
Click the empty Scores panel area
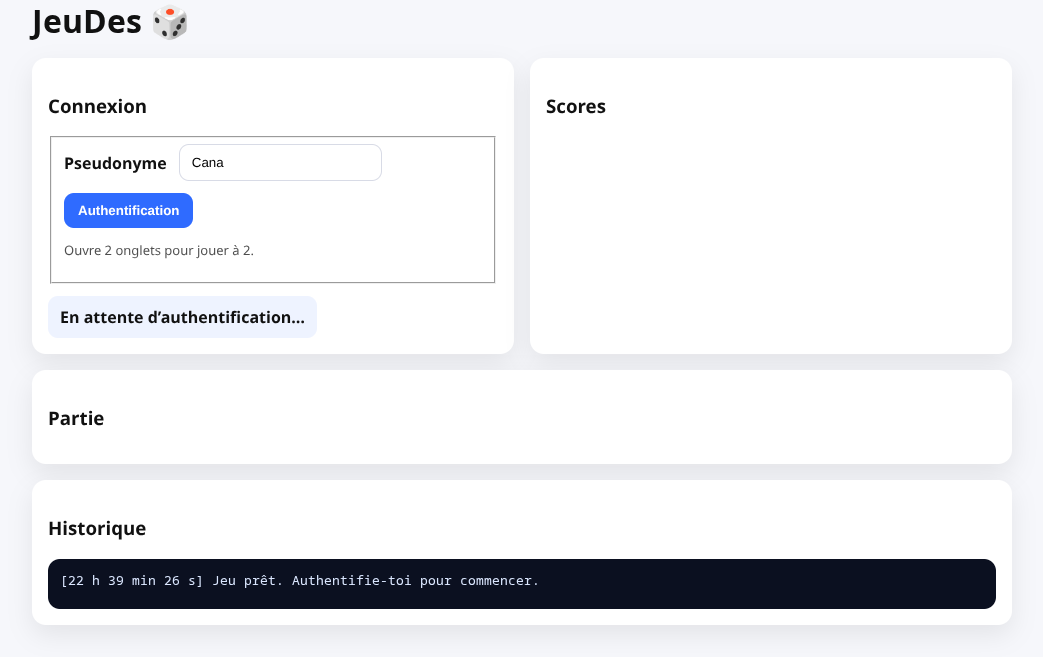(x=770, y=230)
